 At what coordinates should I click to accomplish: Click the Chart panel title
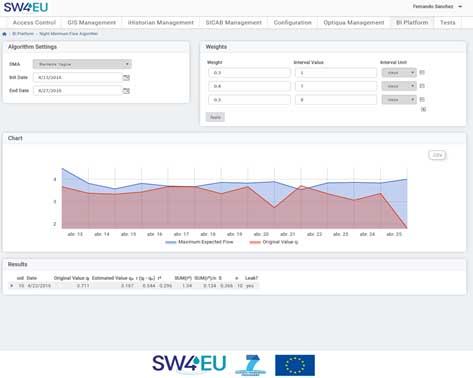click(x=15, y=138)
